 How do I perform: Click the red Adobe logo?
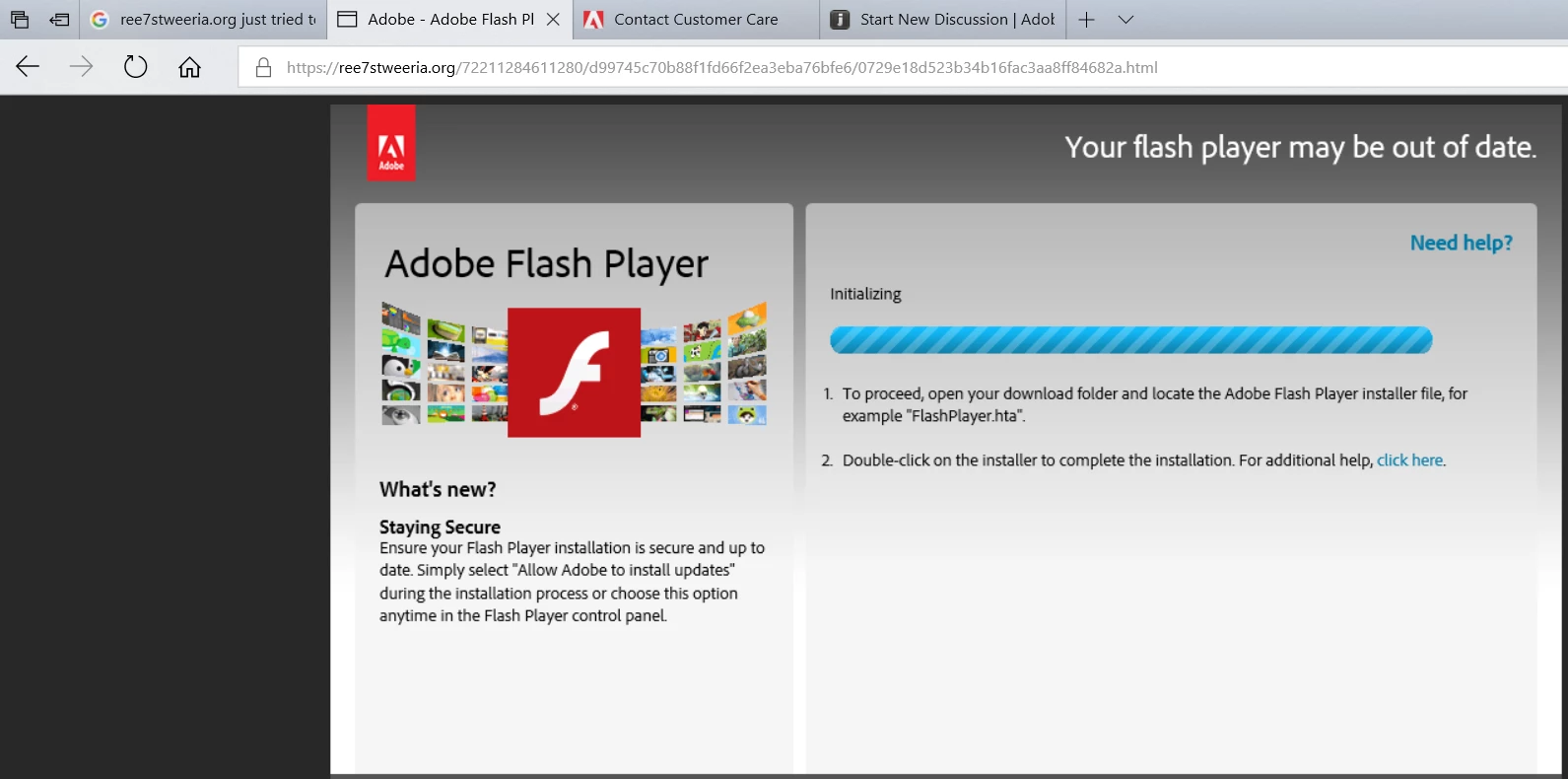pos(391,143)
